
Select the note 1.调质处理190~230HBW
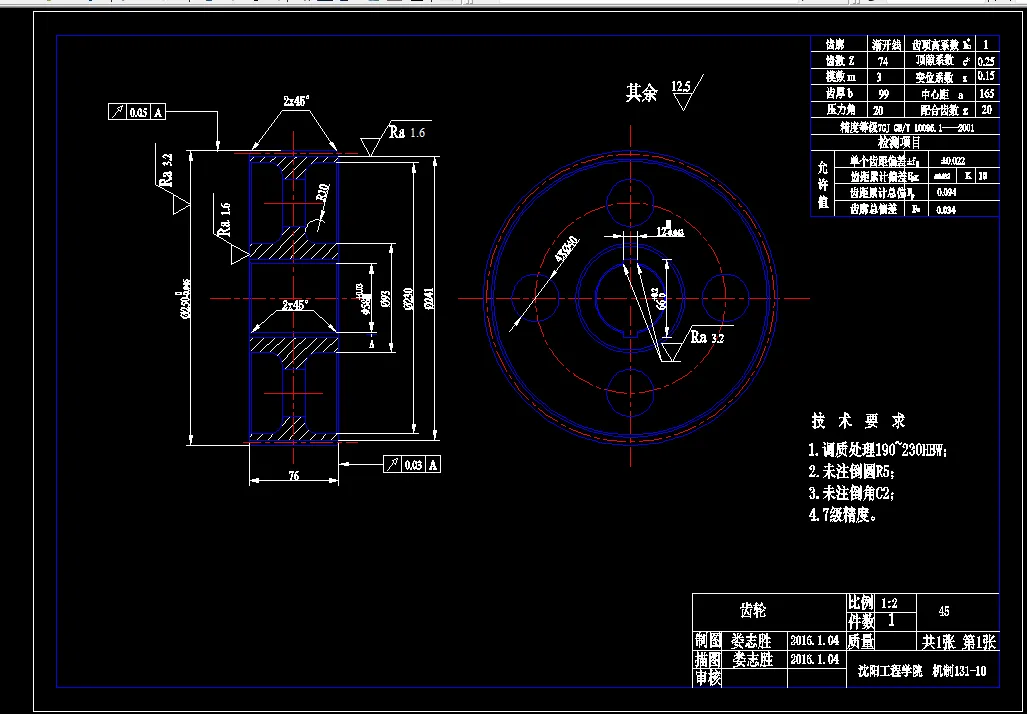tap(878, 450)
